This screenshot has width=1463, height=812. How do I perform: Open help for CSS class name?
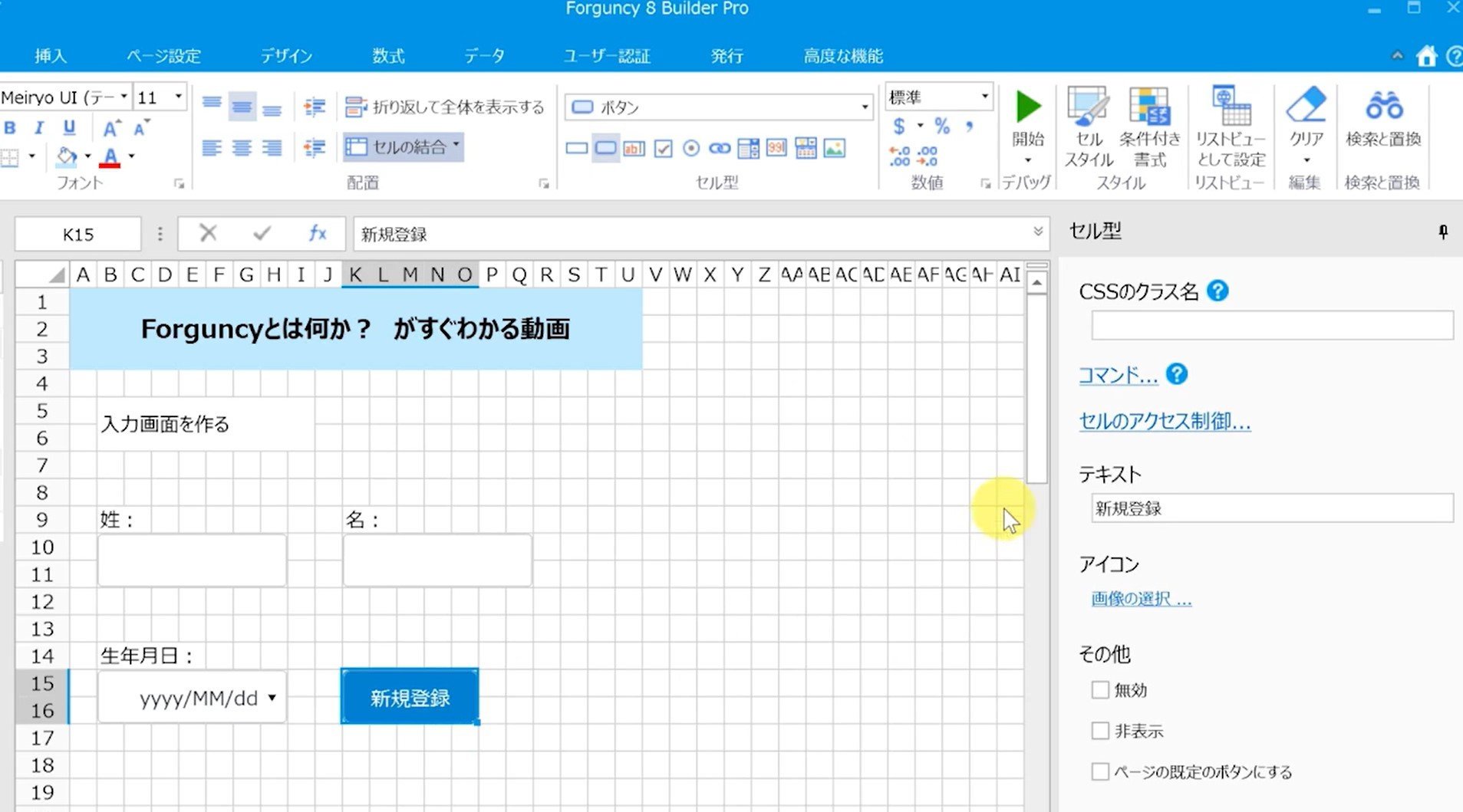1218,291
